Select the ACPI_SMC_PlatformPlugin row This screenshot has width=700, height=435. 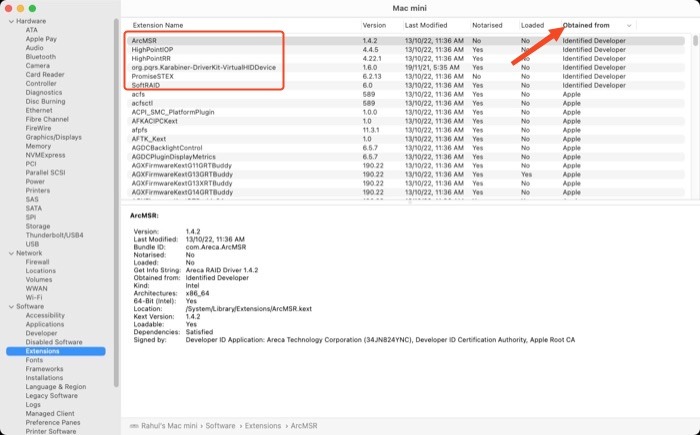(405, 112)
